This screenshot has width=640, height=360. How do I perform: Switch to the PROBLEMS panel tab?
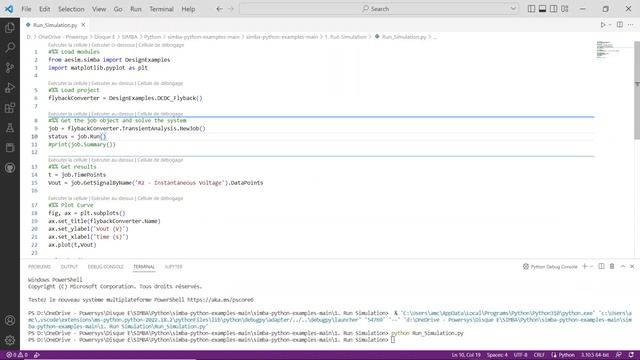[39, 267]
